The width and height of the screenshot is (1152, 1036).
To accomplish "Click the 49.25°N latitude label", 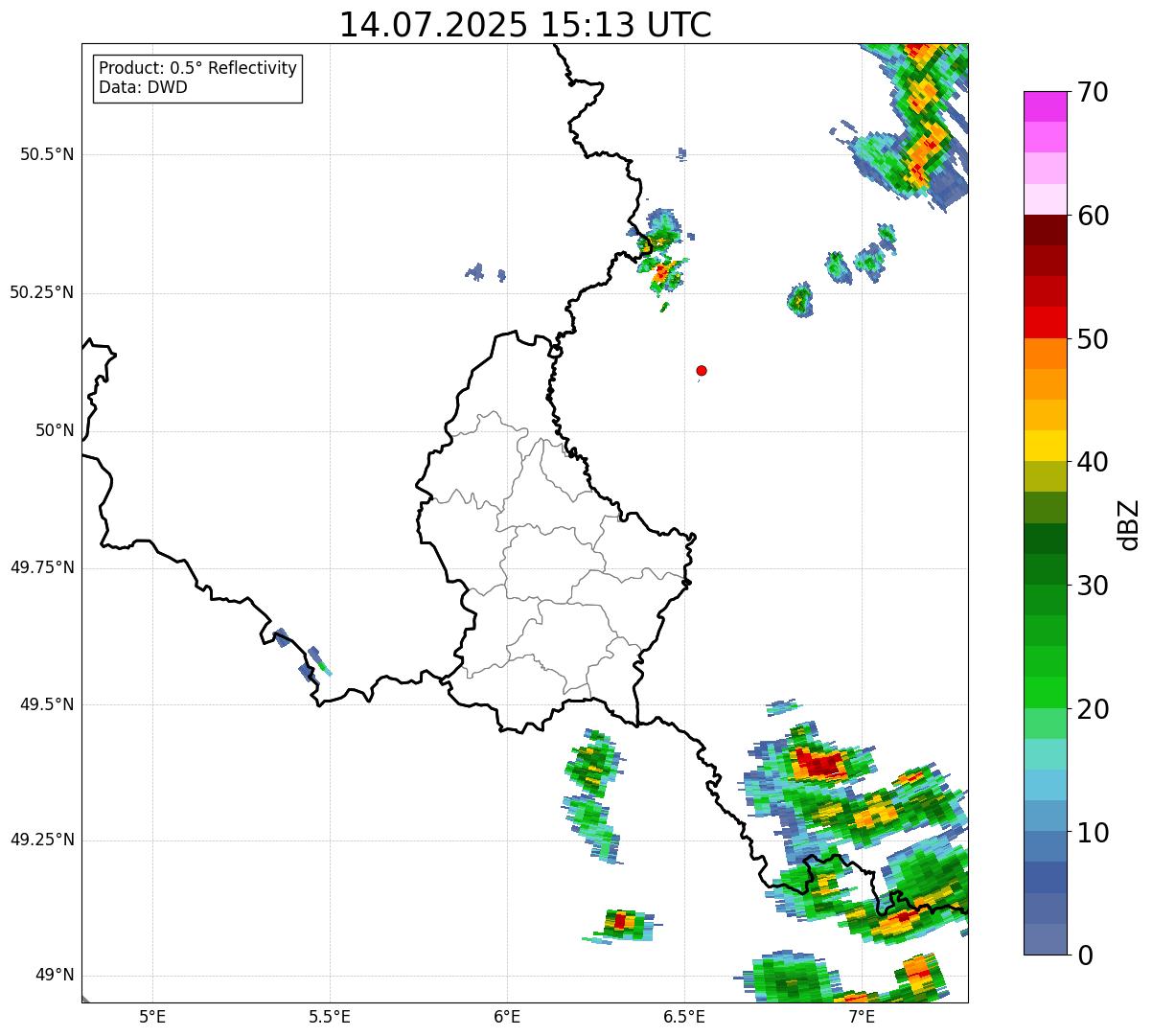I will click(x=42, y=840).
